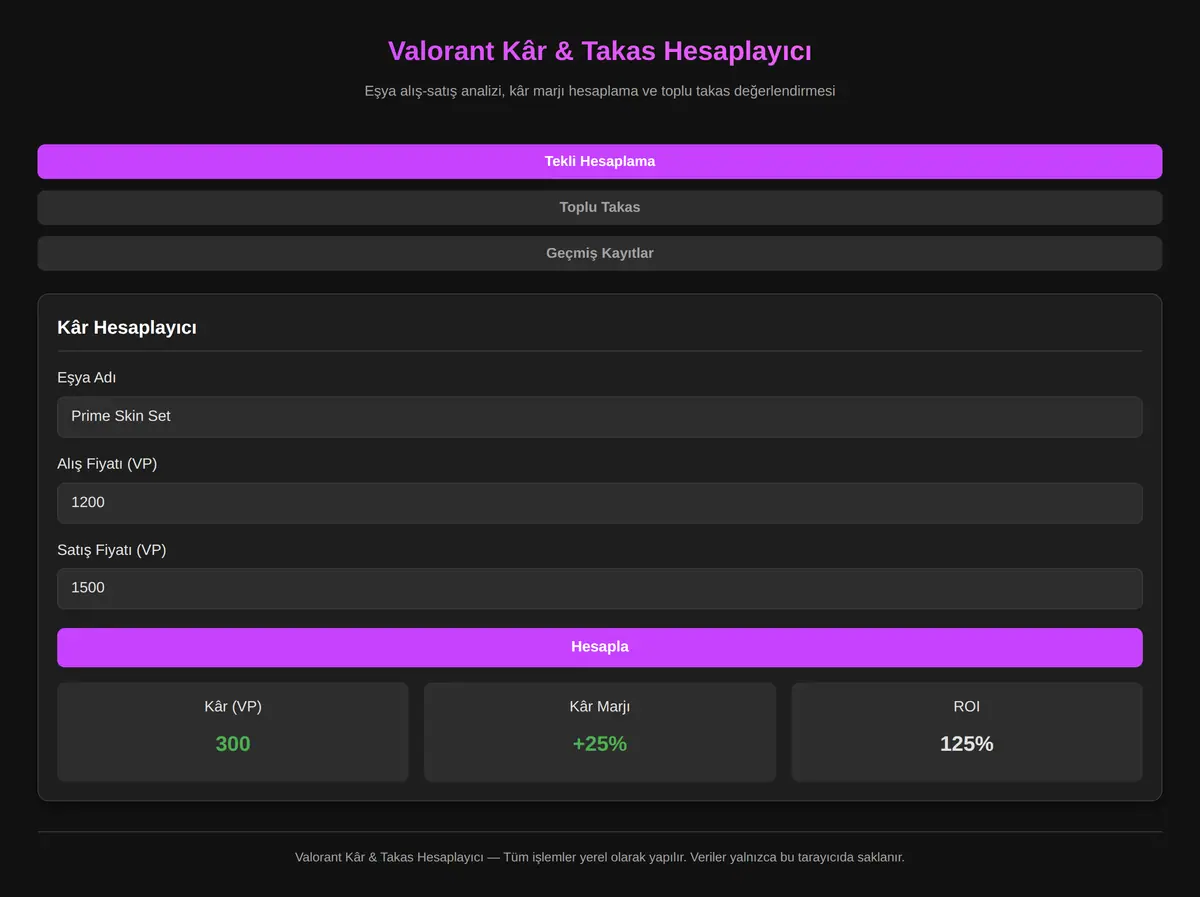Click the Alış Fiyatı (VP) label

pos(107,464)
